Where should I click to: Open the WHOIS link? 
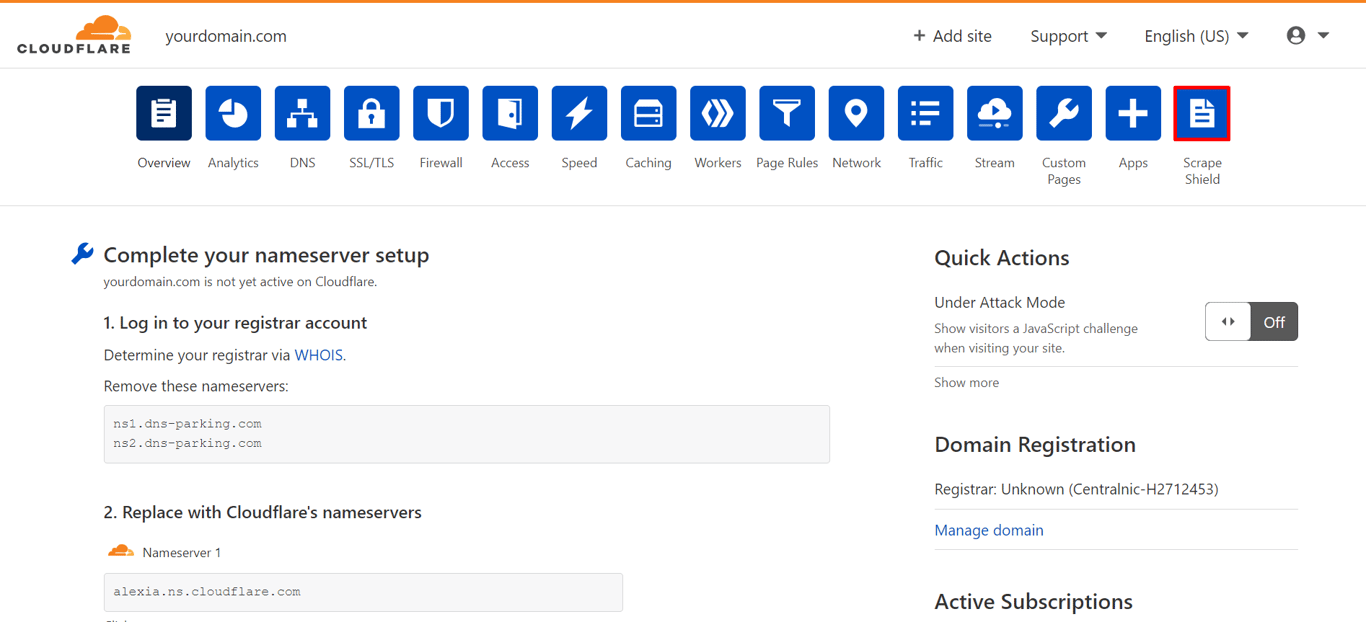click(318, 354)
